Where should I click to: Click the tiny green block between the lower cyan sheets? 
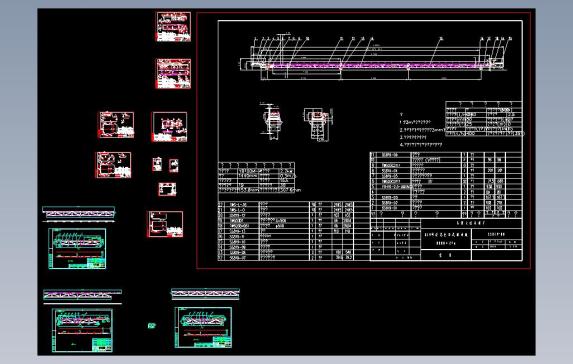click(151, 326)
